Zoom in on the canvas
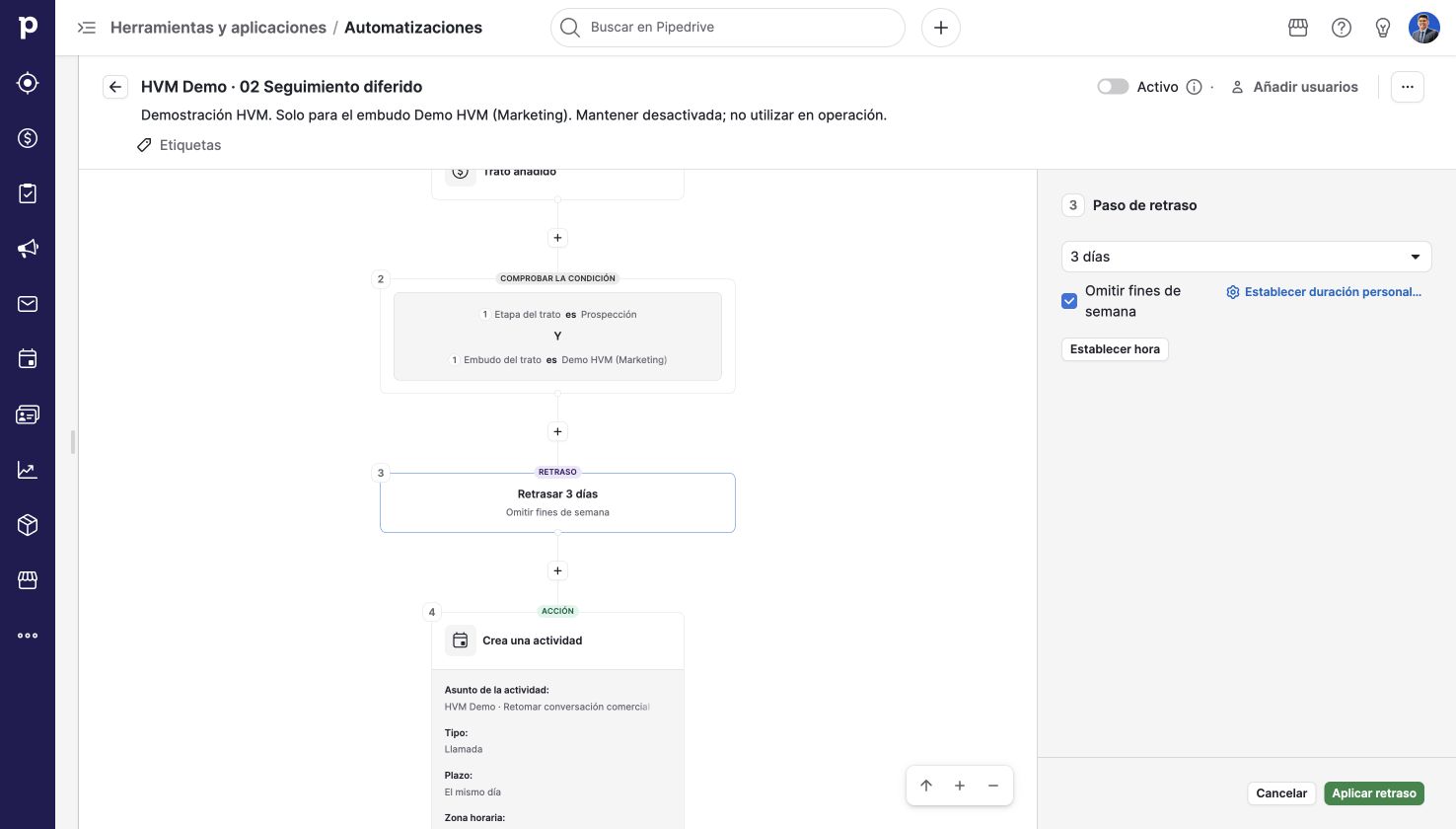 [x=960, y=786]
